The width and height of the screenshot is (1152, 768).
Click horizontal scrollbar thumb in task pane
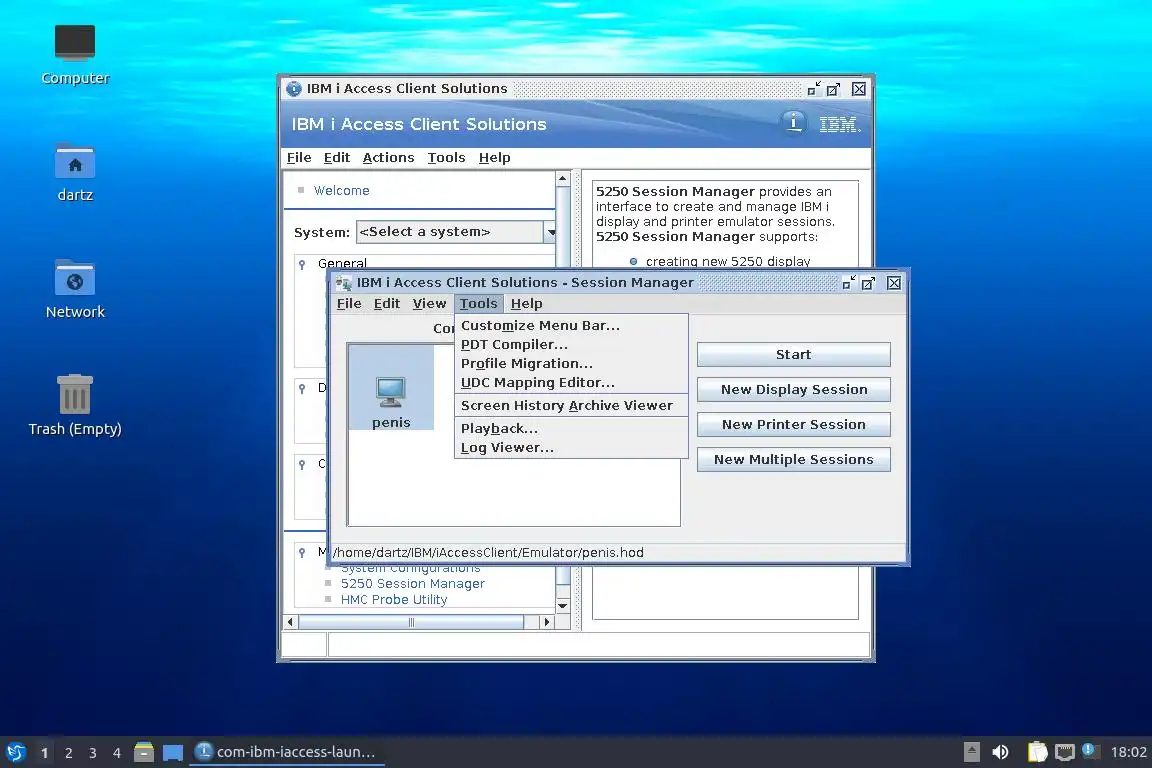coord(411,622)
